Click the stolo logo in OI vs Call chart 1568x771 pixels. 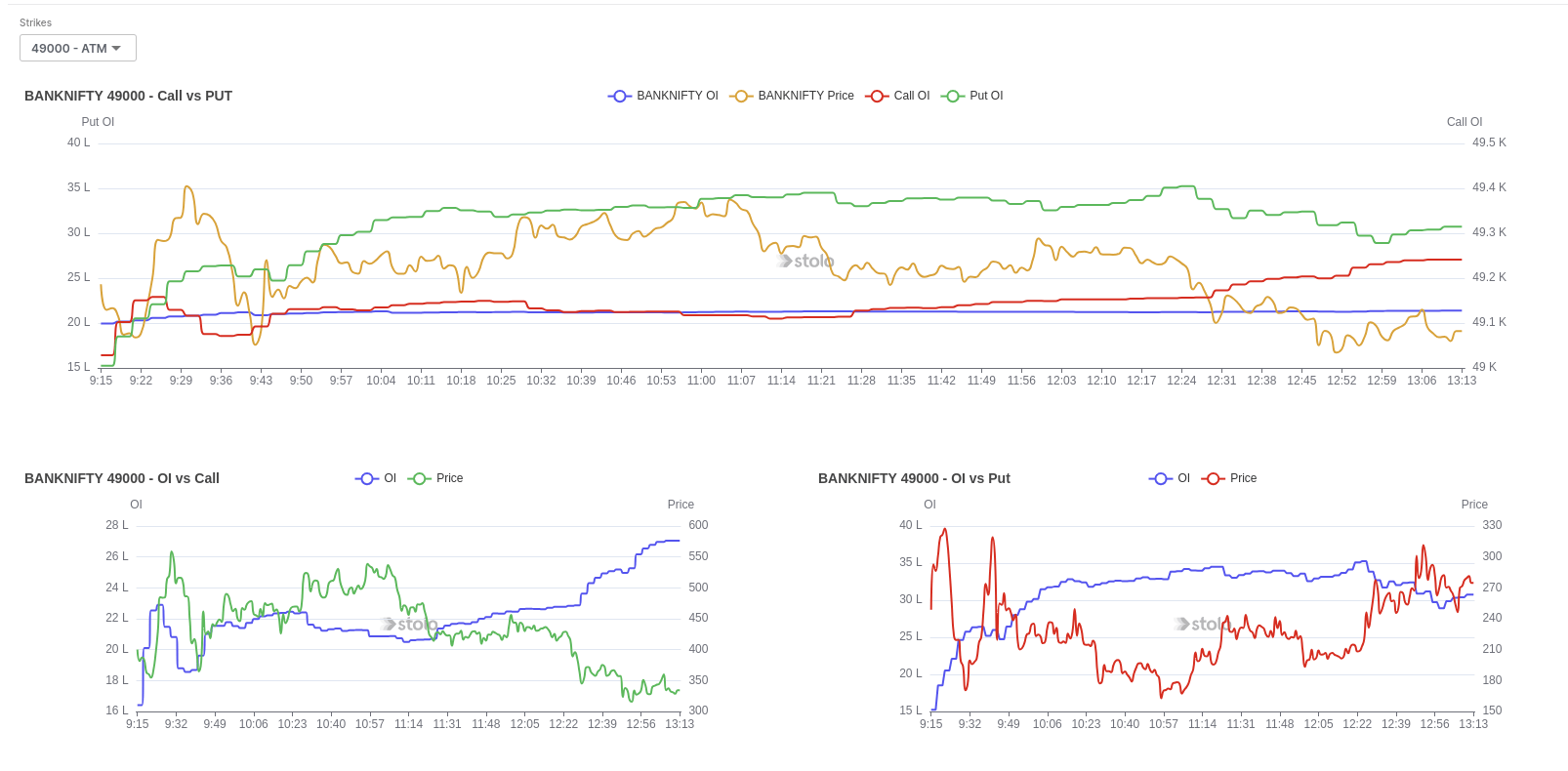[409, 624]
